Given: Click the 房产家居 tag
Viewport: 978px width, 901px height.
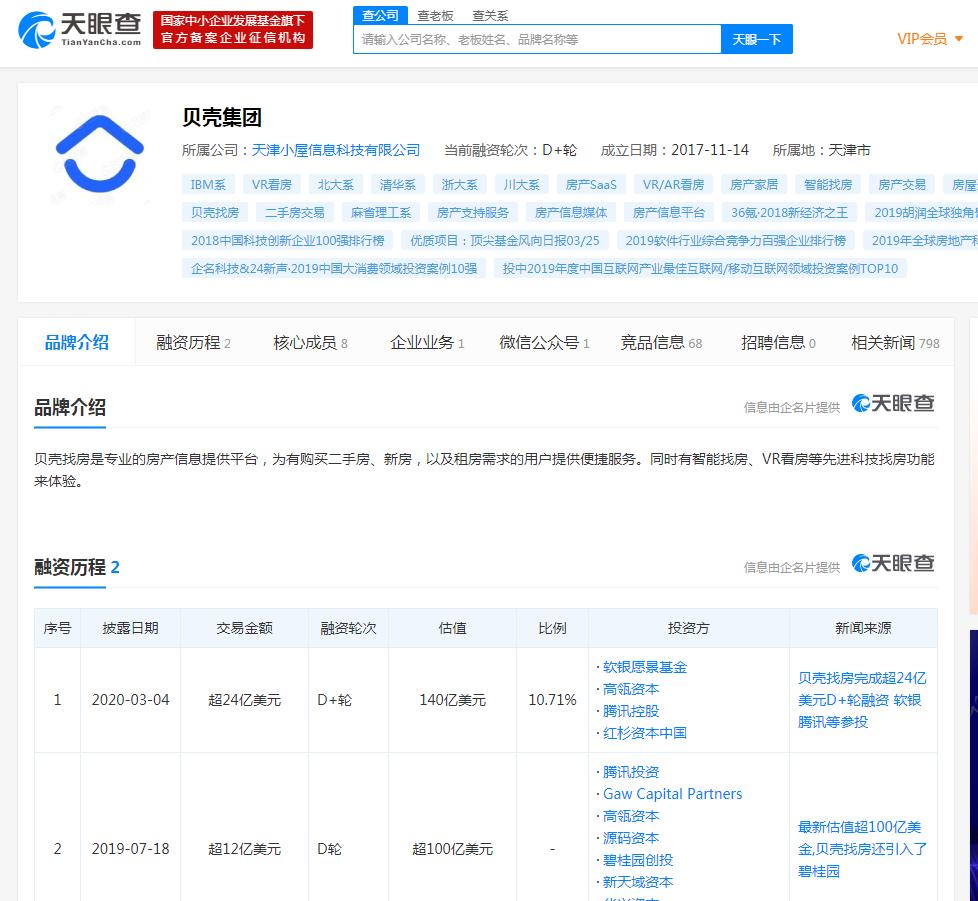Looking at the screenshot, I should tap(754, 185).
